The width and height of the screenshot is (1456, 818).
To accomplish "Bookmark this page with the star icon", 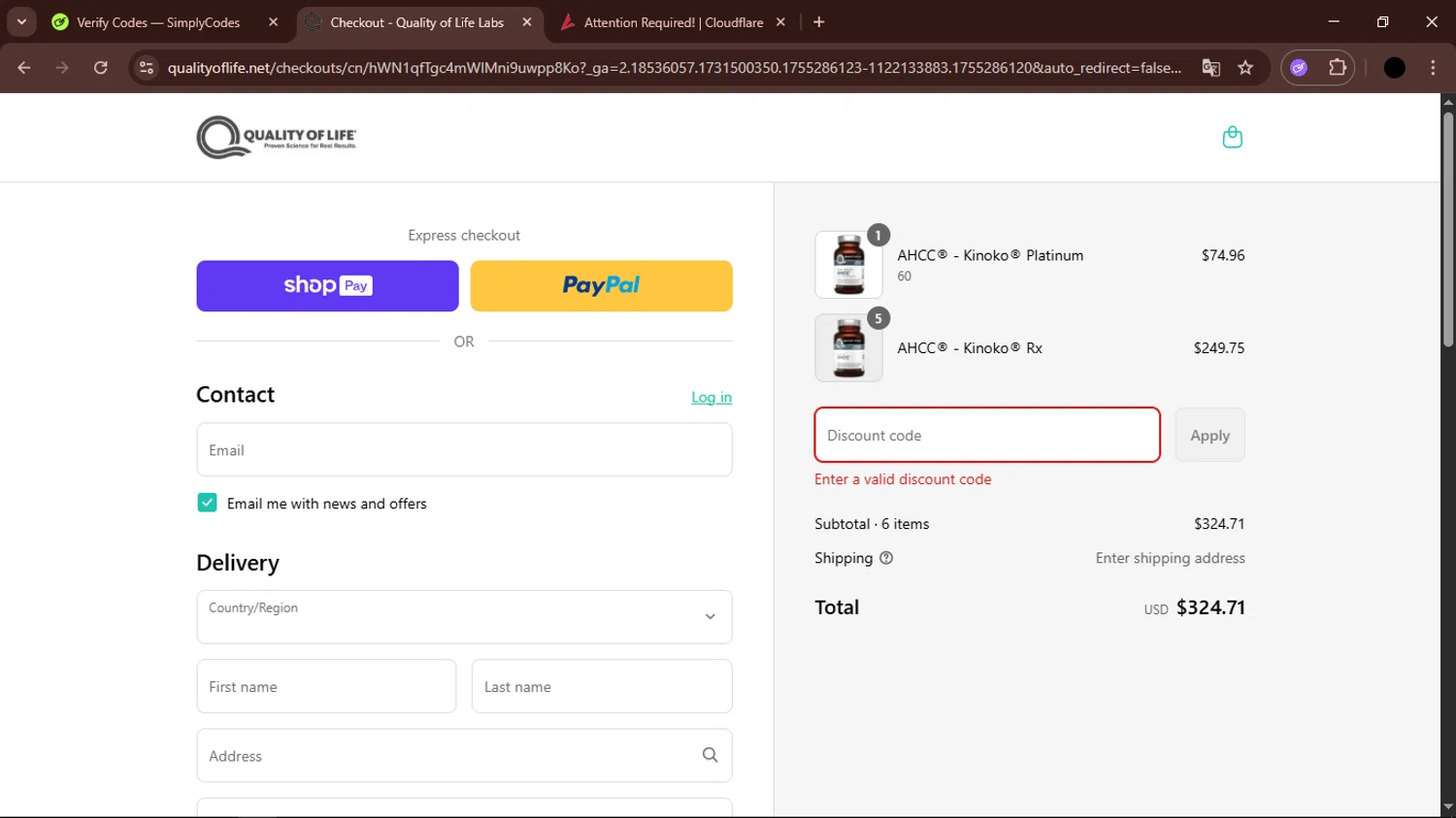I will click(1245, 68).
